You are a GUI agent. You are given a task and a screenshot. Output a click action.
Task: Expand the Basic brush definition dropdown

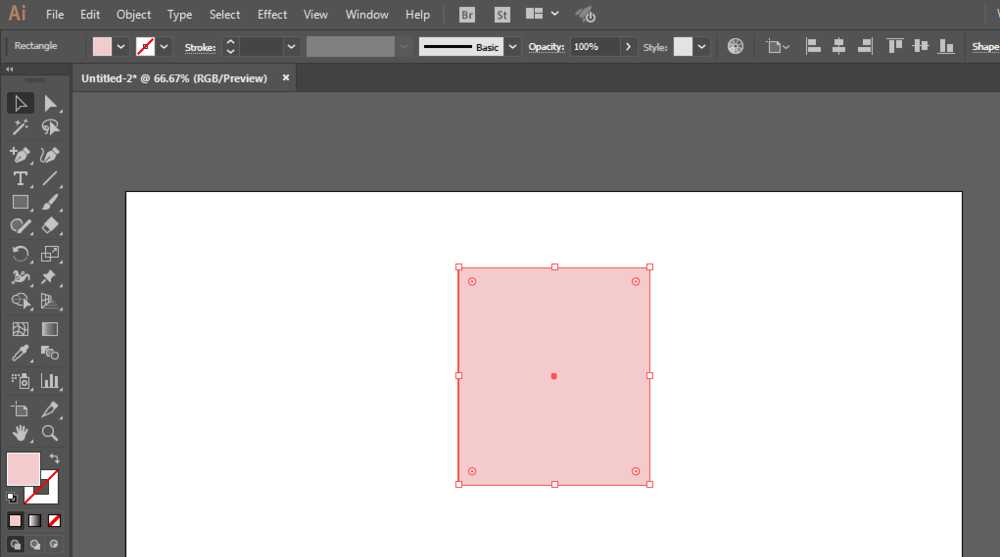pos(512,47)
